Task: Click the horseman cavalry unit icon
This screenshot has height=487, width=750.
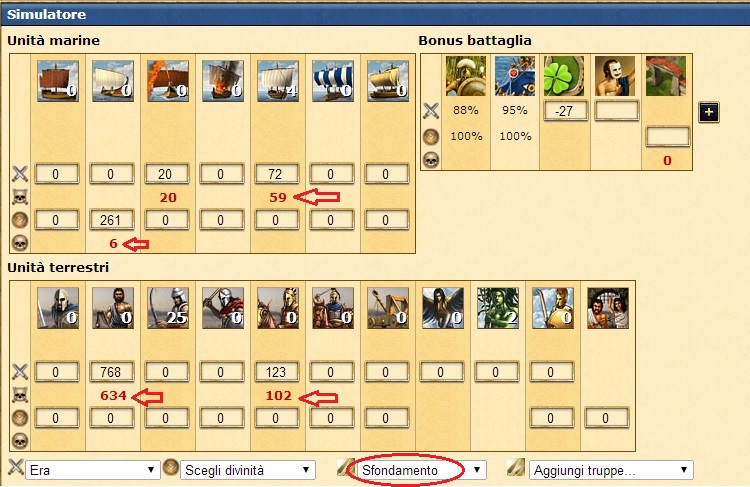Action: click(x=277, y=308)
